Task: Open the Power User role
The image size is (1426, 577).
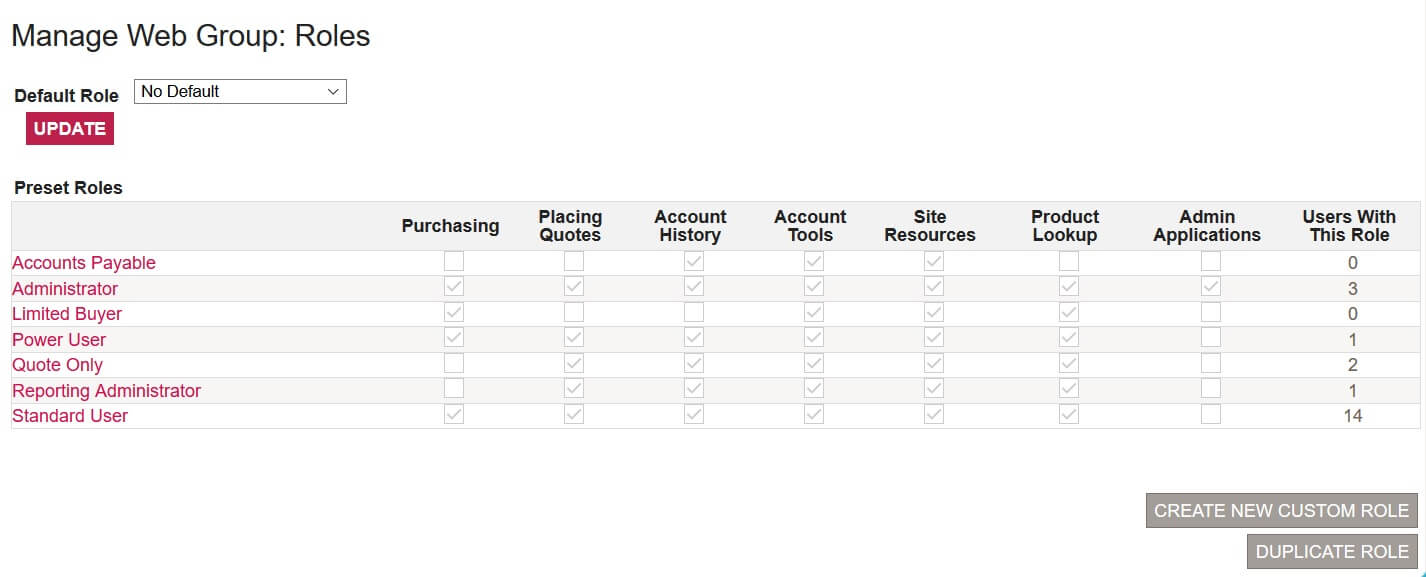Action: click(59, 340)
